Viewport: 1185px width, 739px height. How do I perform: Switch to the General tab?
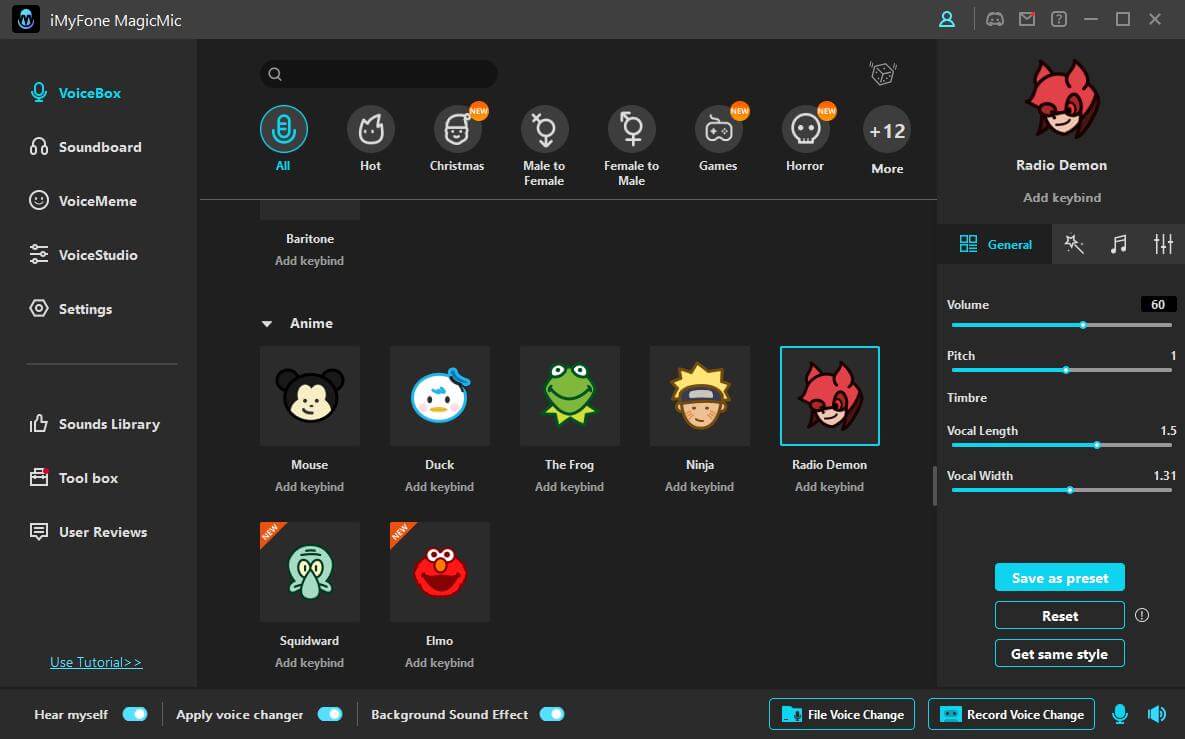pos(995,244)
